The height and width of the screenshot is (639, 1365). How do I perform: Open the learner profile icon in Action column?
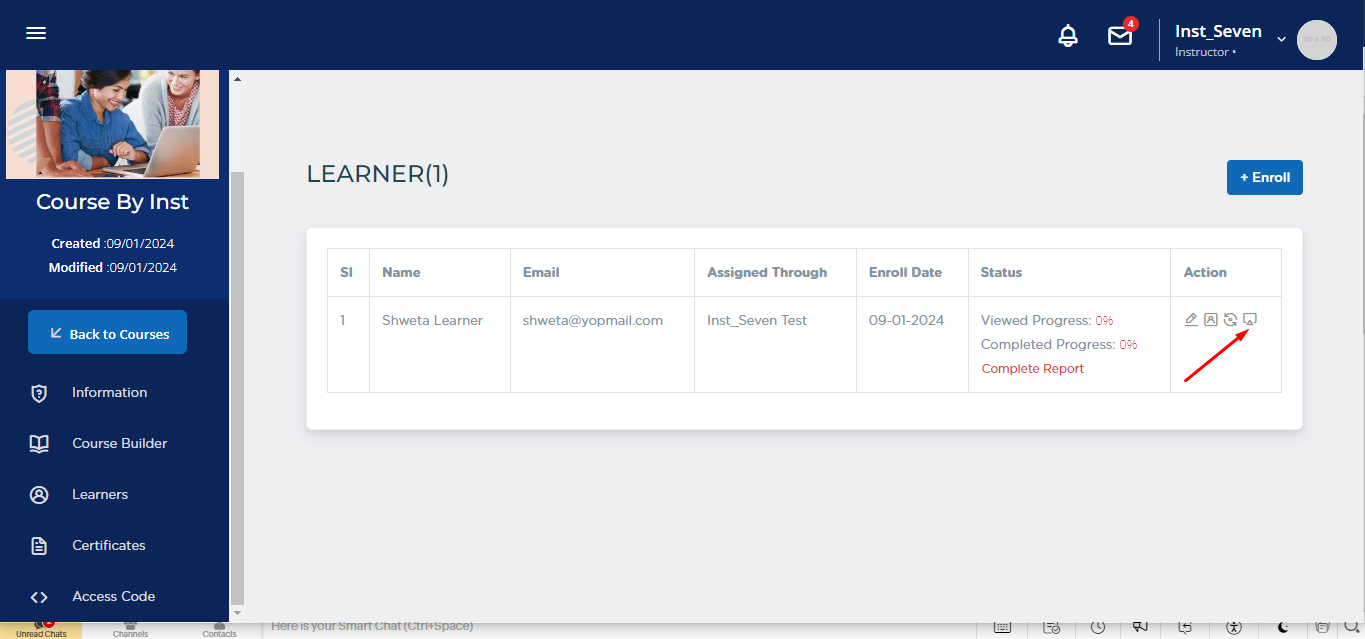[1210, 320]
